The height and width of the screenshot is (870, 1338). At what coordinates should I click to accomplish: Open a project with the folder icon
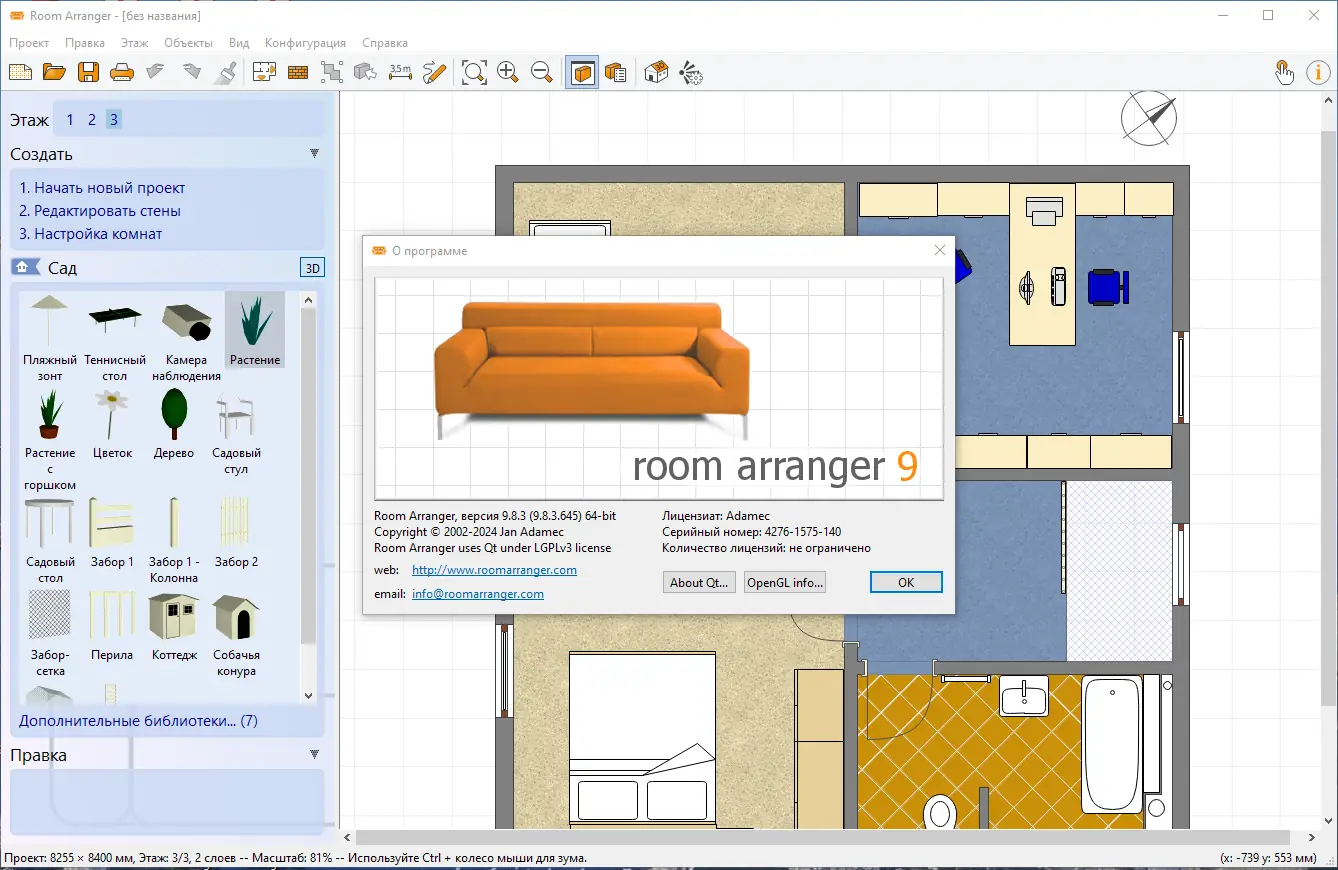pyautogui.click(x=54, y=72)
